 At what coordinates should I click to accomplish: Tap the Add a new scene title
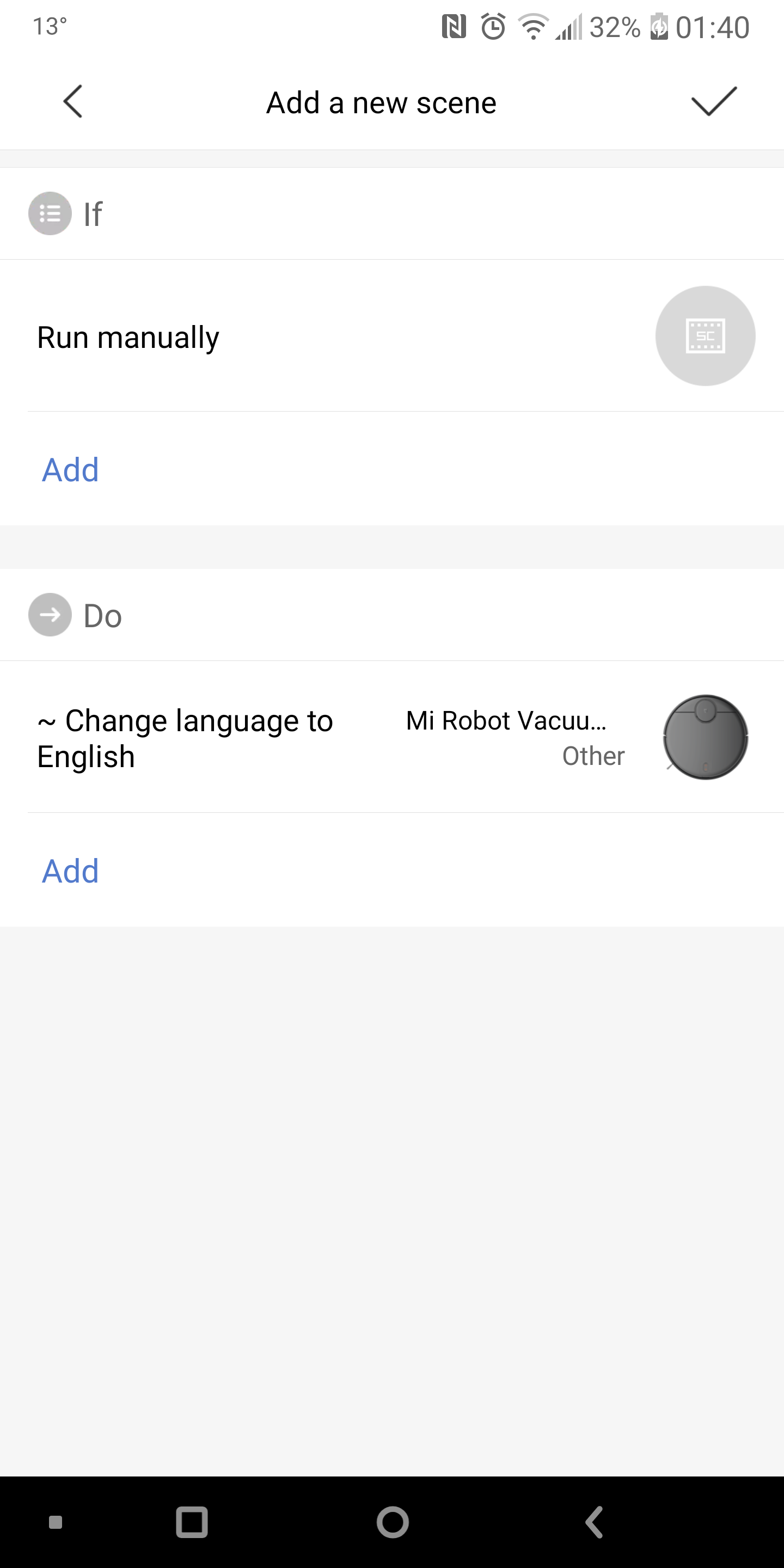(381, 102)
